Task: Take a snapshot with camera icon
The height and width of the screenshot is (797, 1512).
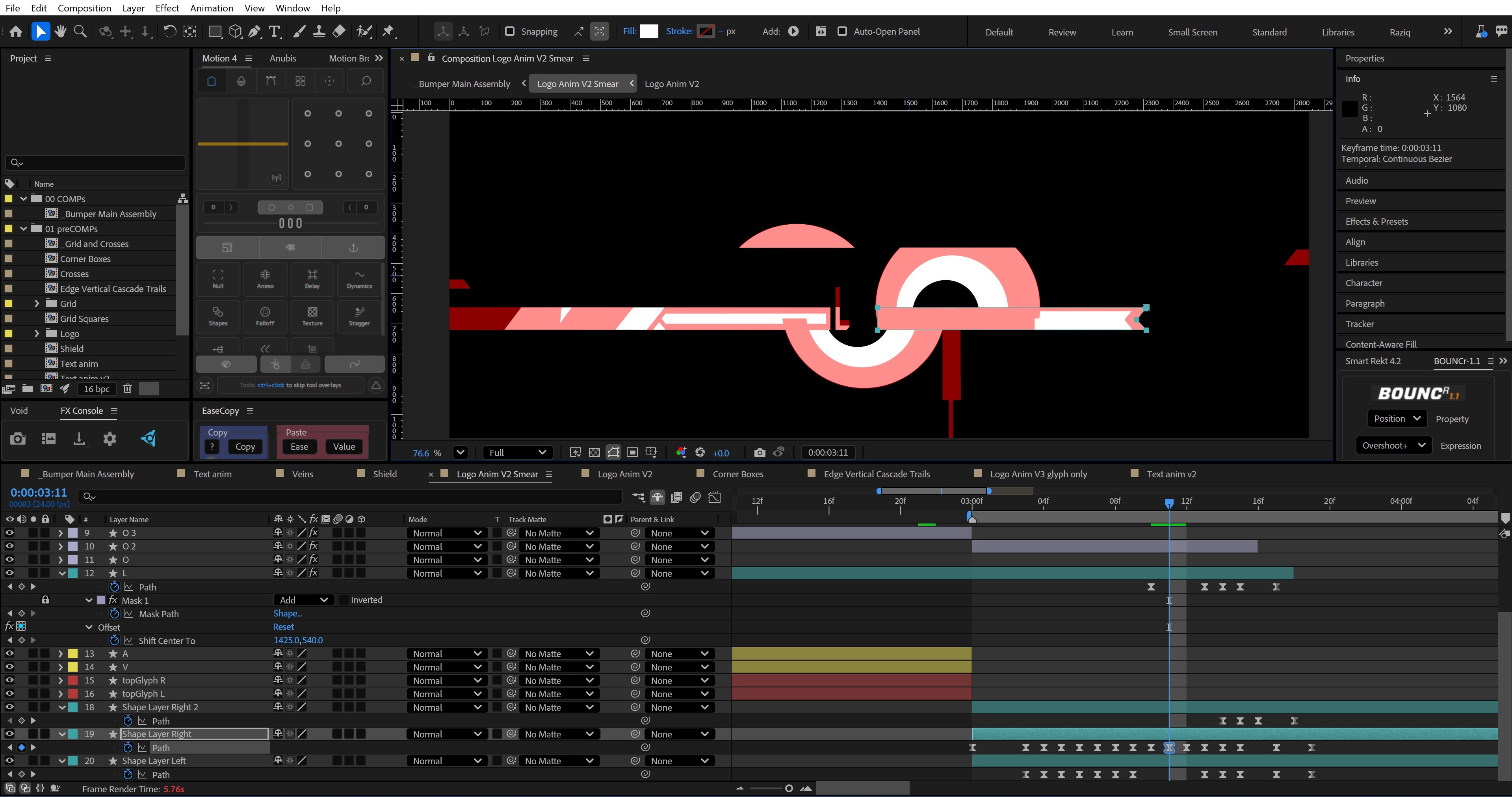Action: (x=760, y=452)
